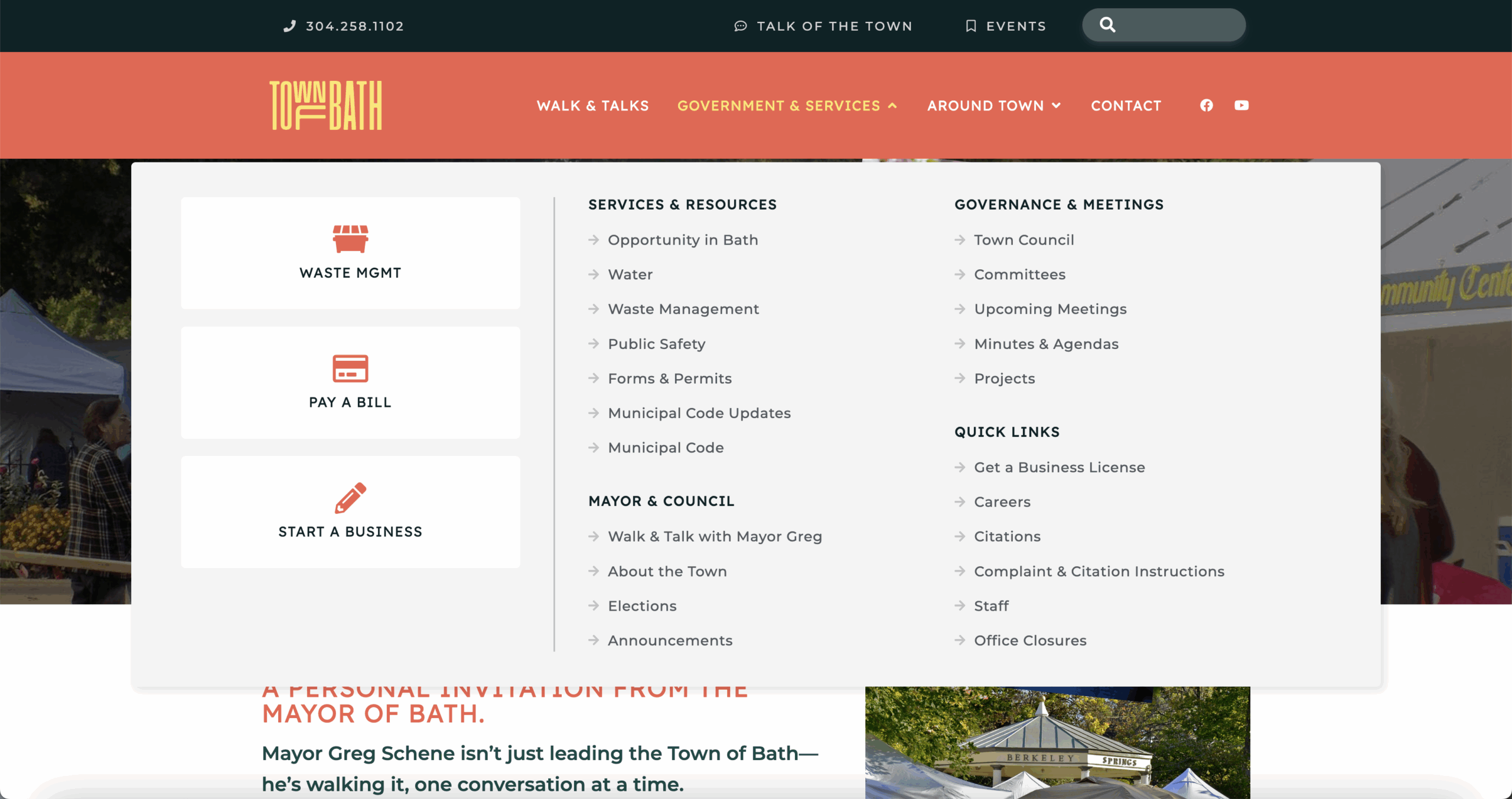Open the Forms & Permits link

point(670,379)
